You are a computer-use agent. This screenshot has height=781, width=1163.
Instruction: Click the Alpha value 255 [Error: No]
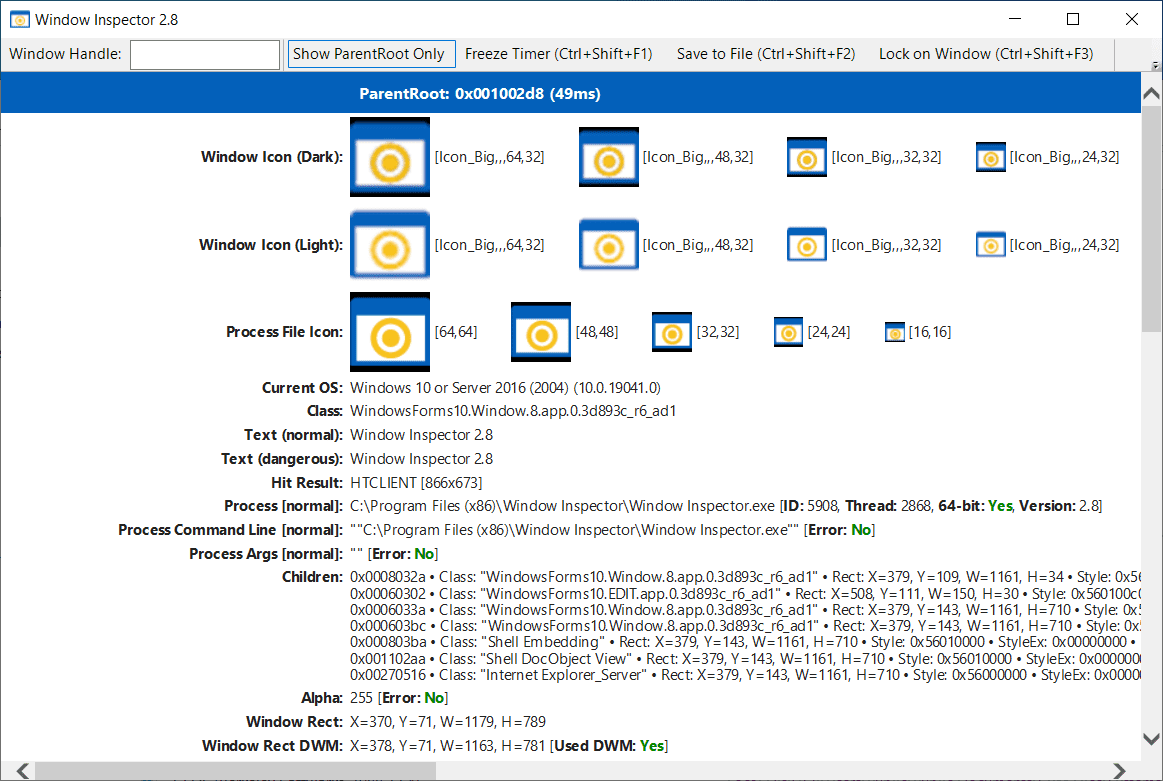point(399,698)
